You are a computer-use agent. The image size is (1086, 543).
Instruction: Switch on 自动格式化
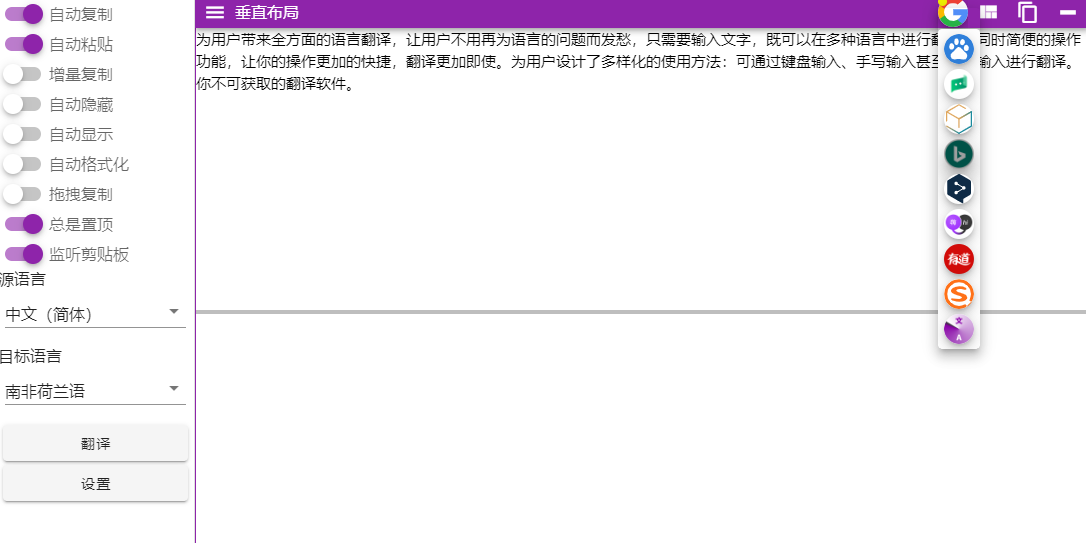click(x=22, y=164)
